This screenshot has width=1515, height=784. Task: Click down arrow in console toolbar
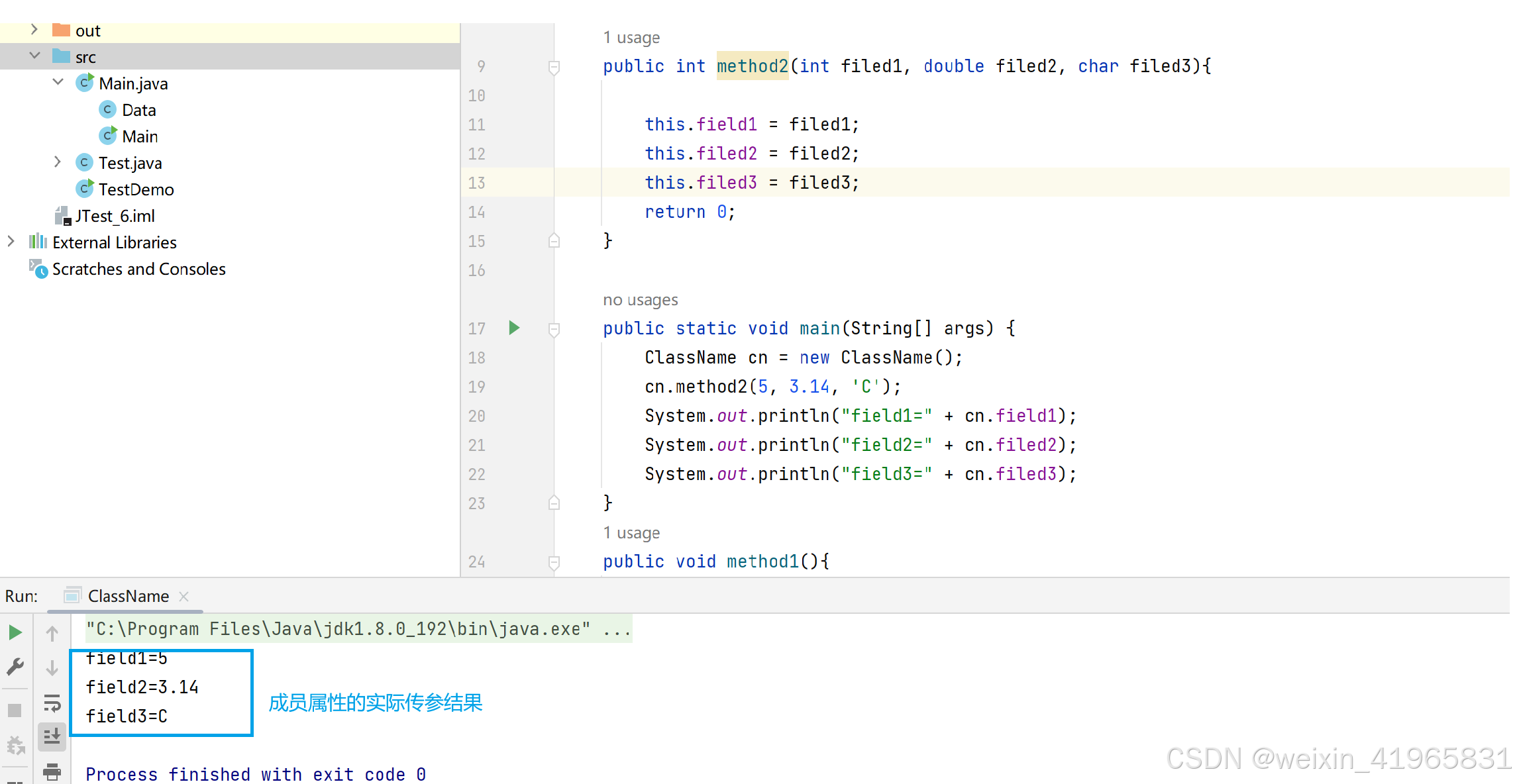tap(52, 668)
